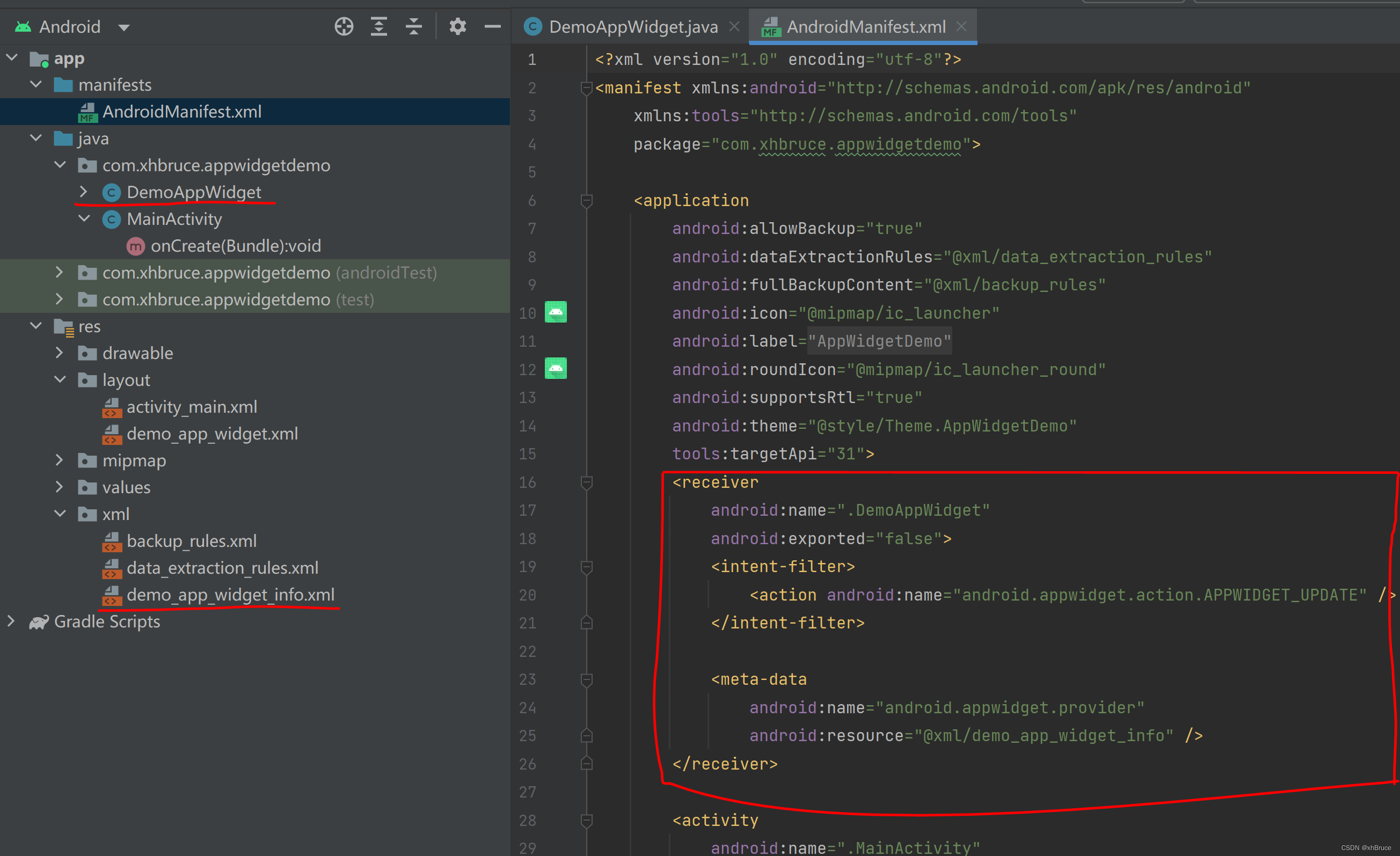Fold the application tag at line 6

tap(587, 201)
